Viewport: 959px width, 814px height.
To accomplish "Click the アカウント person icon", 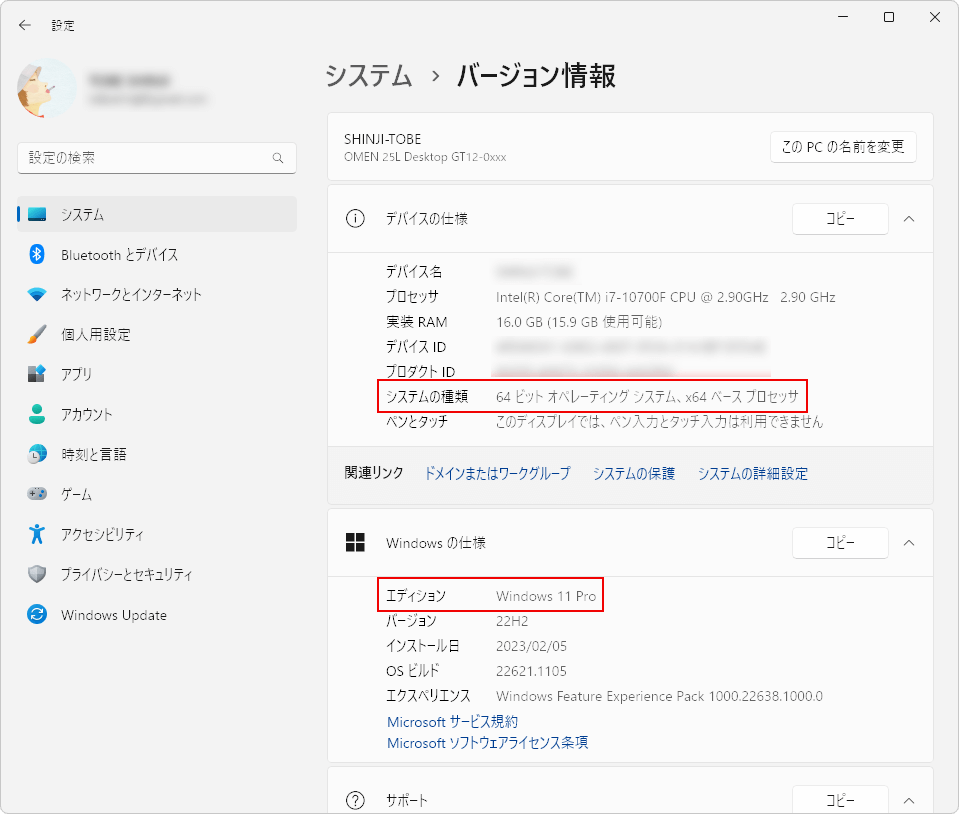I will point(37,414).
